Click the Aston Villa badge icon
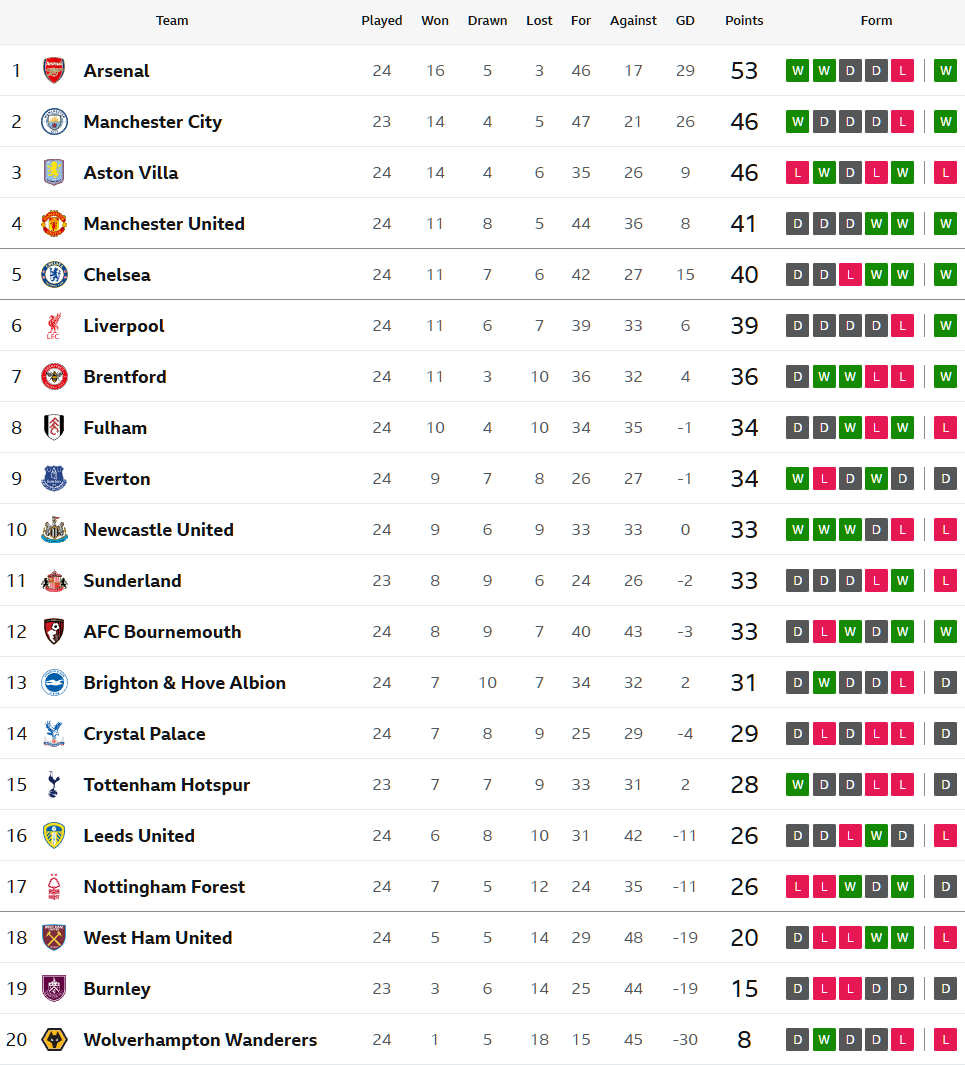This screenshot has width=965, height=1065. pyautogui.click(x=54, y=173)
